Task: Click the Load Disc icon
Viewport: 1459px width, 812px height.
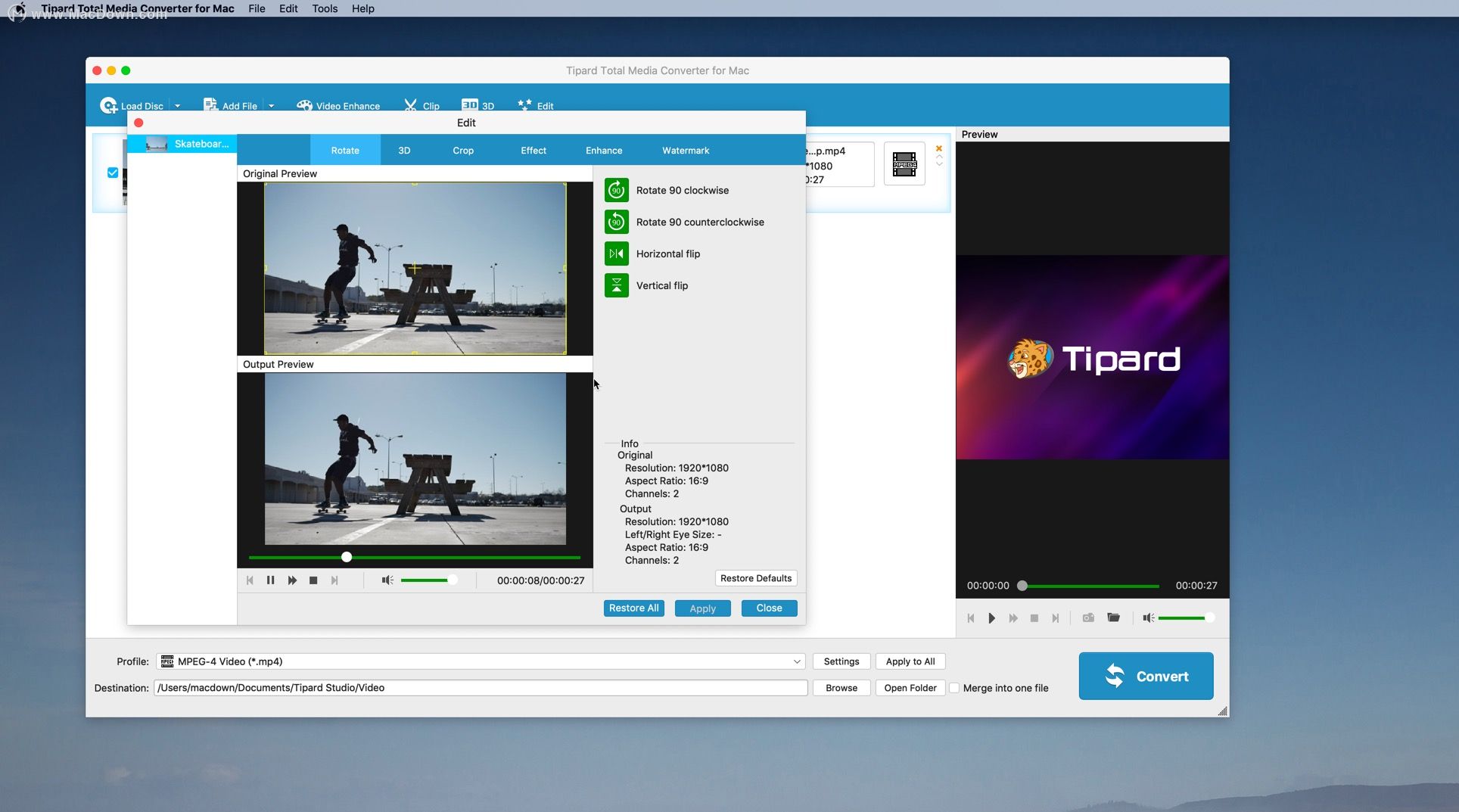Action: click(108, 105)
